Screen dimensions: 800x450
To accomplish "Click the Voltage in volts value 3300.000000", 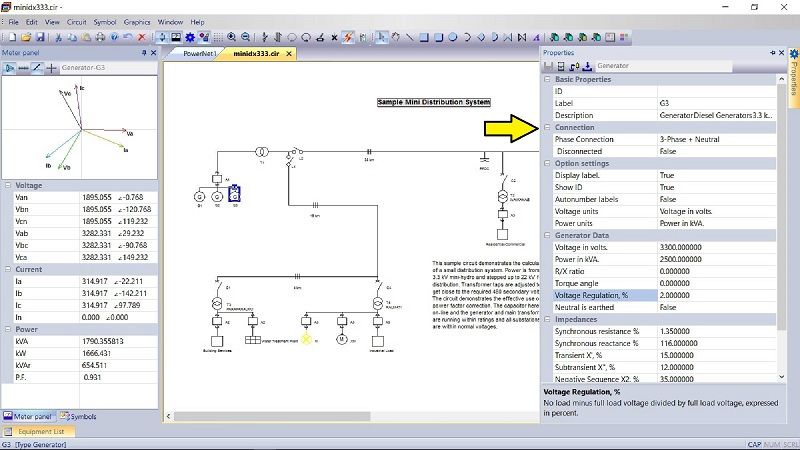I will [716, 247].
